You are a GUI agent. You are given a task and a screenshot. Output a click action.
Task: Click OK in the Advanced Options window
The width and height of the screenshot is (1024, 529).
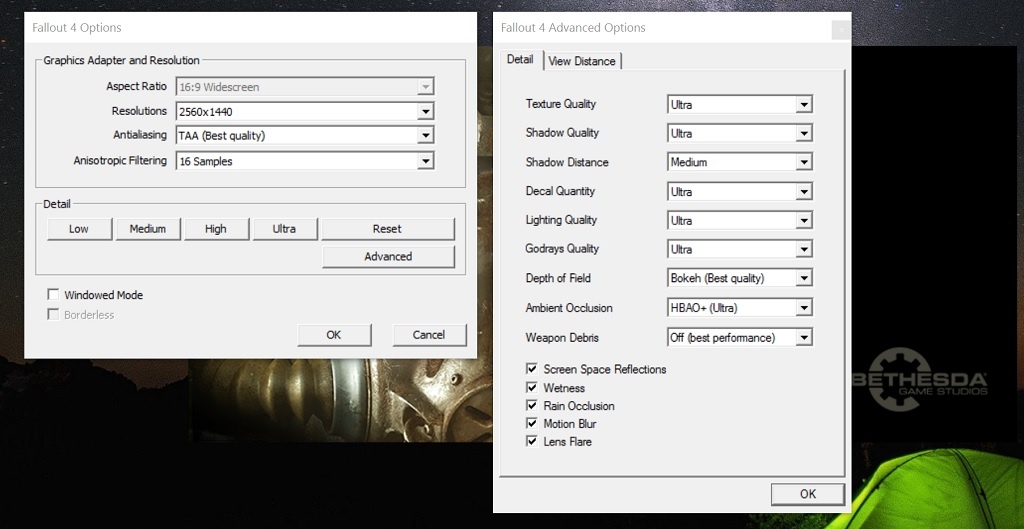click(x=808, y=494)
